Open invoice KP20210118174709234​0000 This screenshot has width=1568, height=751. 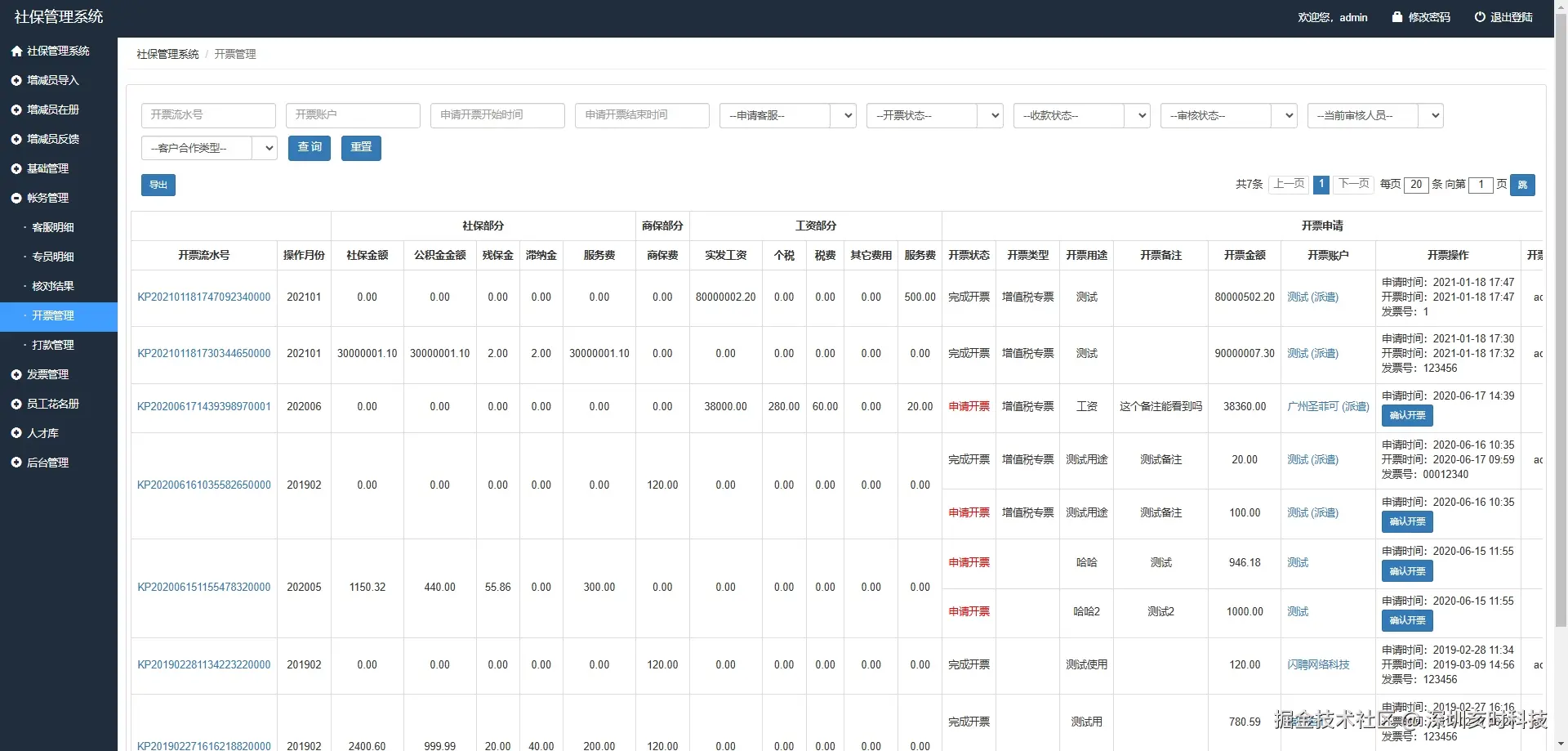204,297
